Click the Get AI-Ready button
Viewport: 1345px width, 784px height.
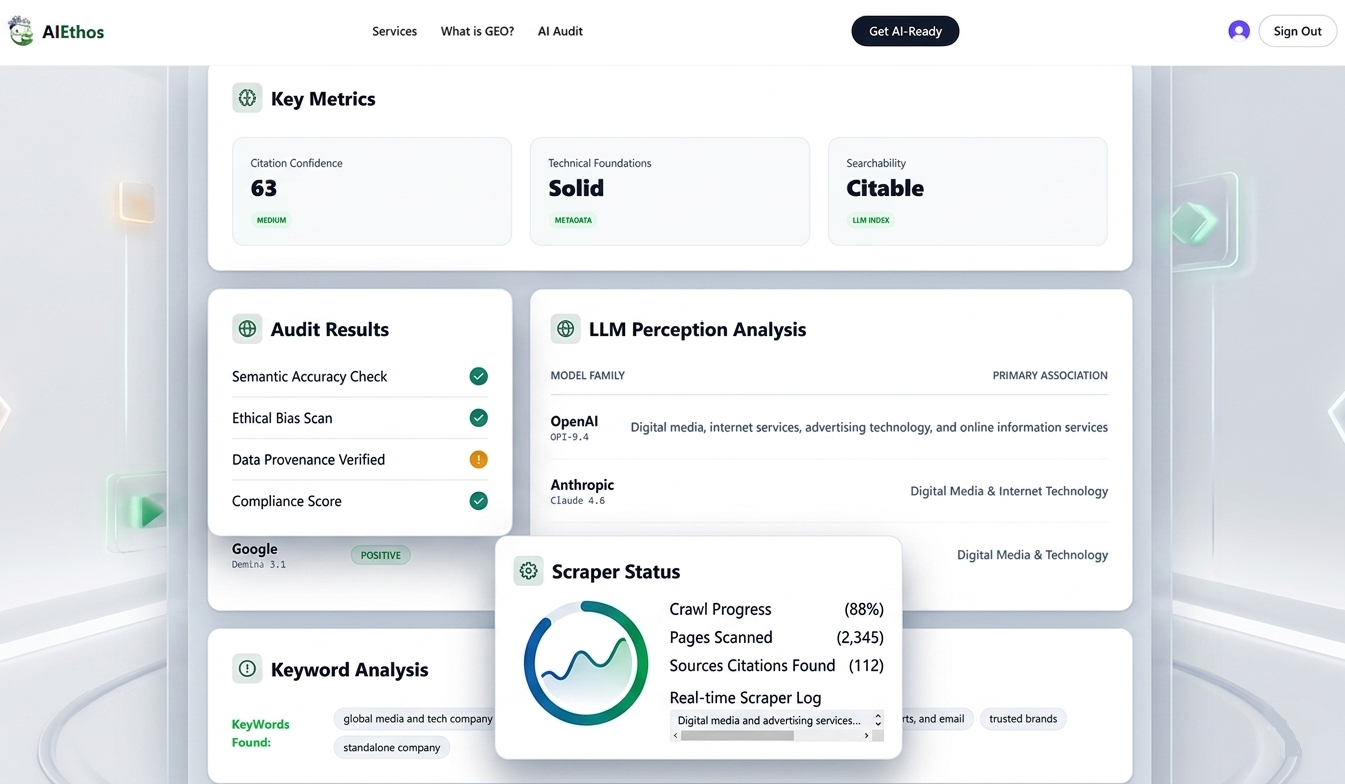(x=905, y=31)
